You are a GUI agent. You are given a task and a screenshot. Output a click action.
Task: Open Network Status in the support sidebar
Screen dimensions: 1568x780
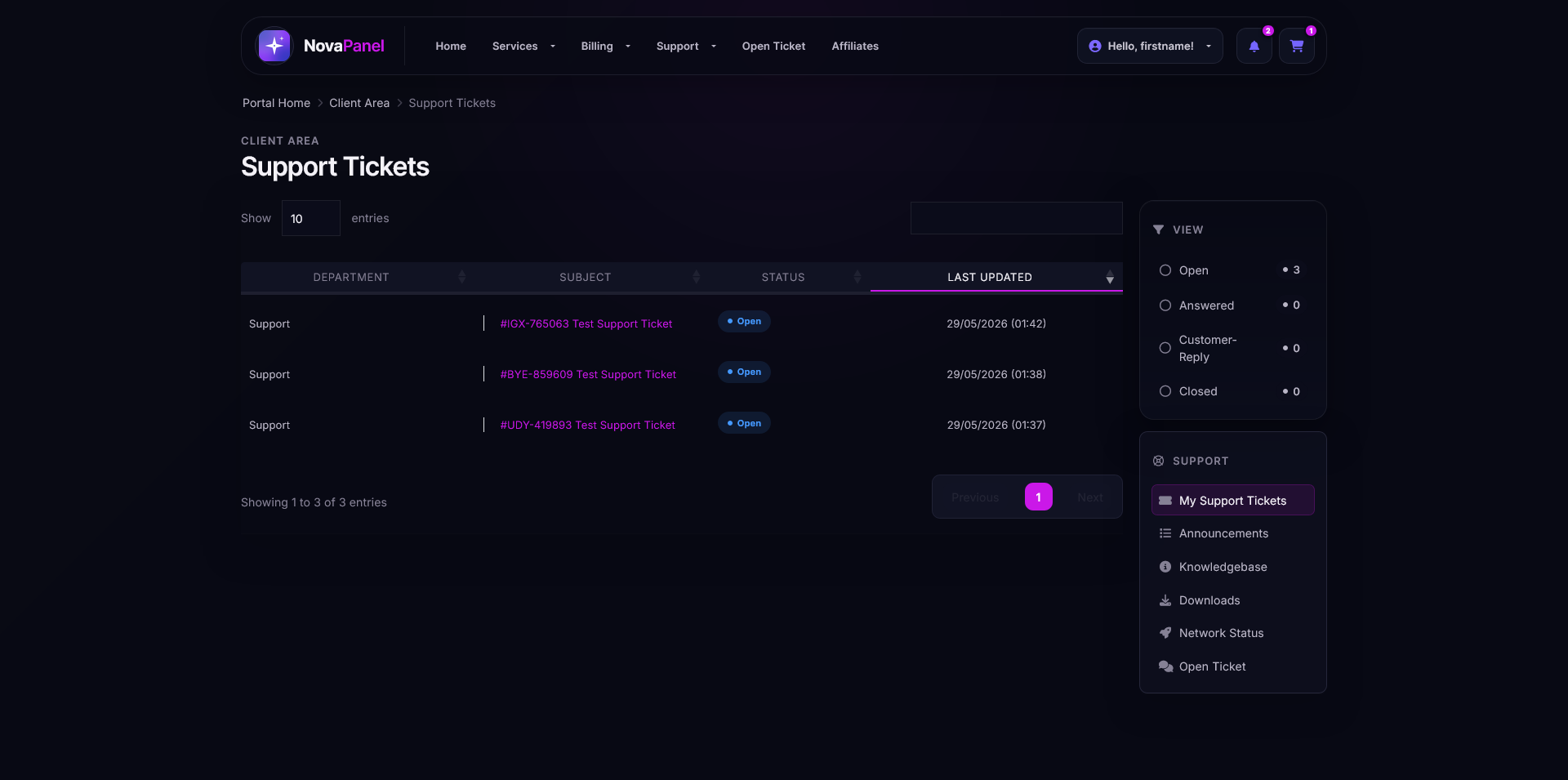1232,633
